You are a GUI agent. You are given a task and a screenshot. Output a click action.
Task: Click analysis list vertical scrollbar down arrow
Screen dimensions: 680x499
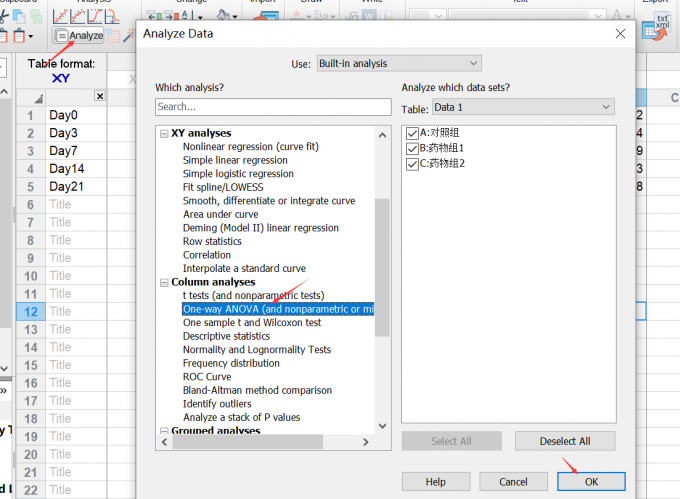(382, 426)
